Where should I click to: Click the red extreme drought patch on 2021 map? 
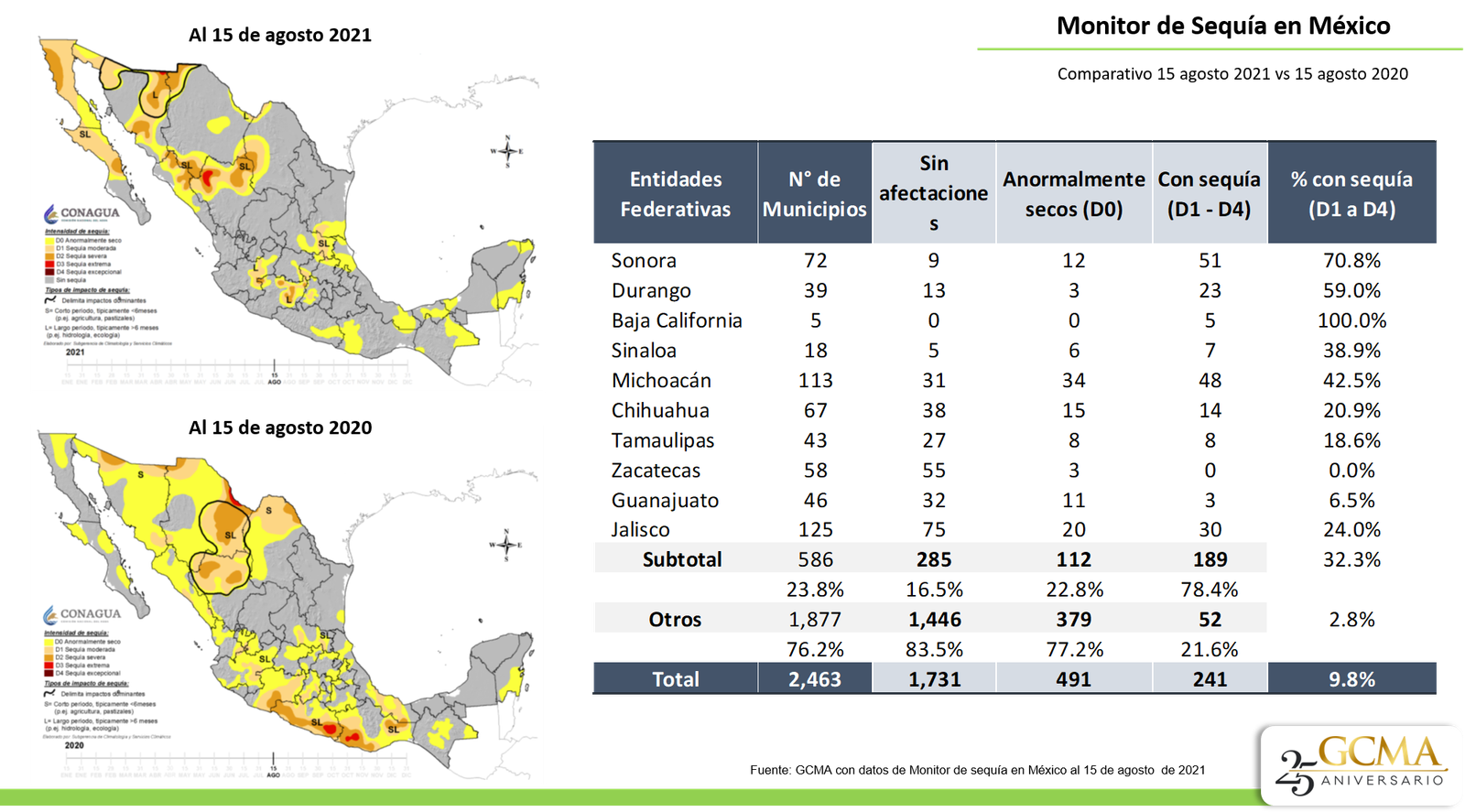(x=208, y=178)
